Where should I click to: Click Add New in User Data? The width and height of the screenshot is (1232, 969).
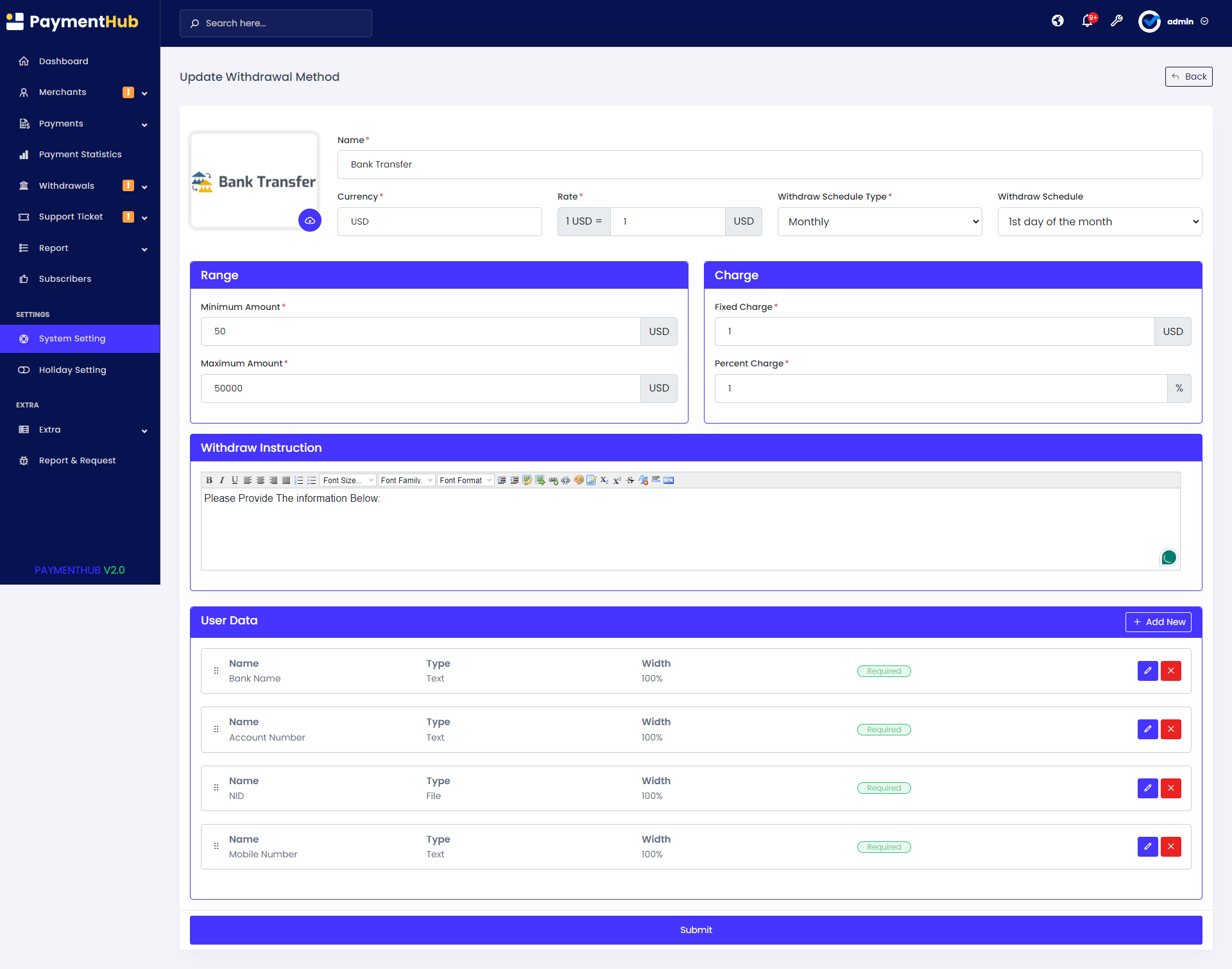(x=1158, y=622)
